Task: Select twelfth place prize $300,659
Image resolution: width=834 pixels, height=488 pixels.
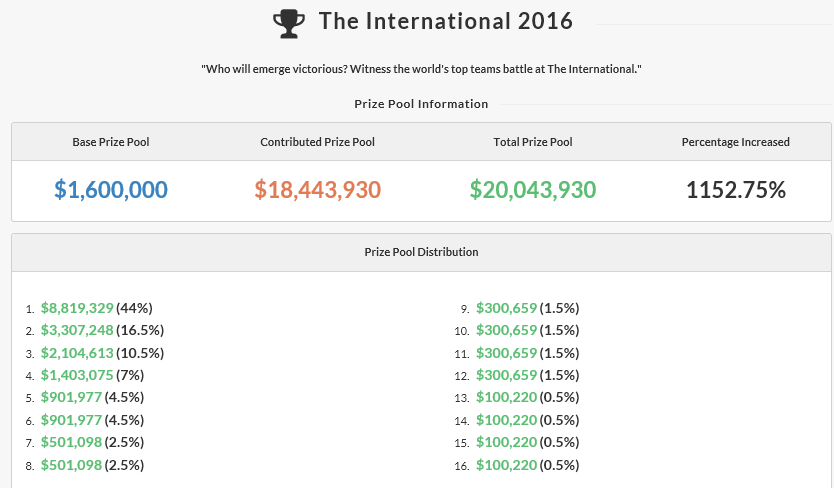Action: pyautogui.click(x=506, y=375)
